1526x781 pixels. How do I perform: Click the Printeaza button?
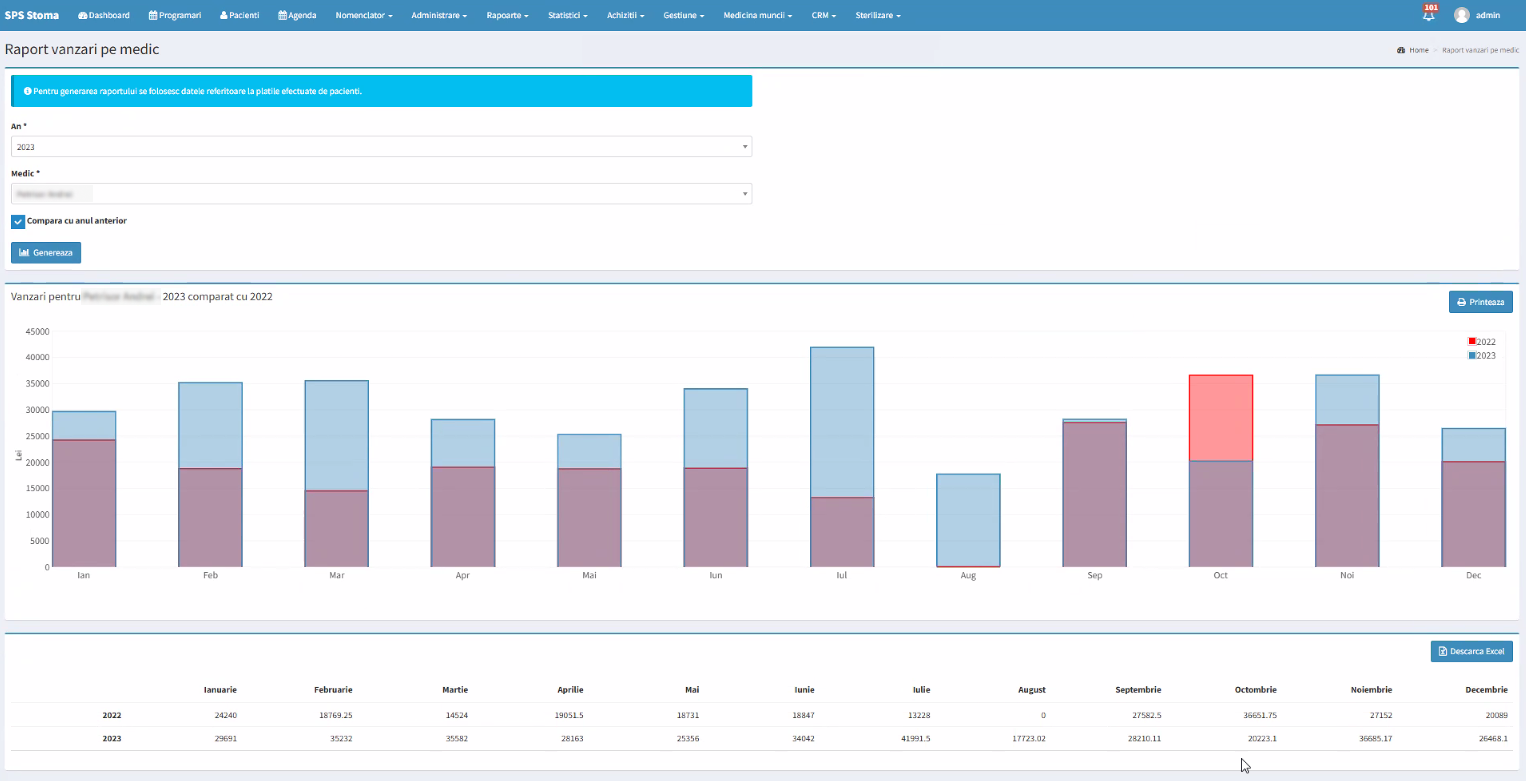(1480, 302)
